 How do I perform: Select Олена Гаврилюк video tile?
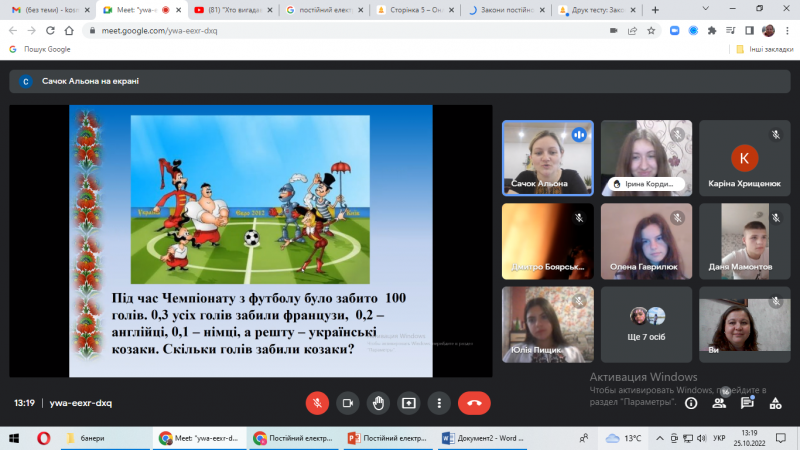click(x=646, y=241)
